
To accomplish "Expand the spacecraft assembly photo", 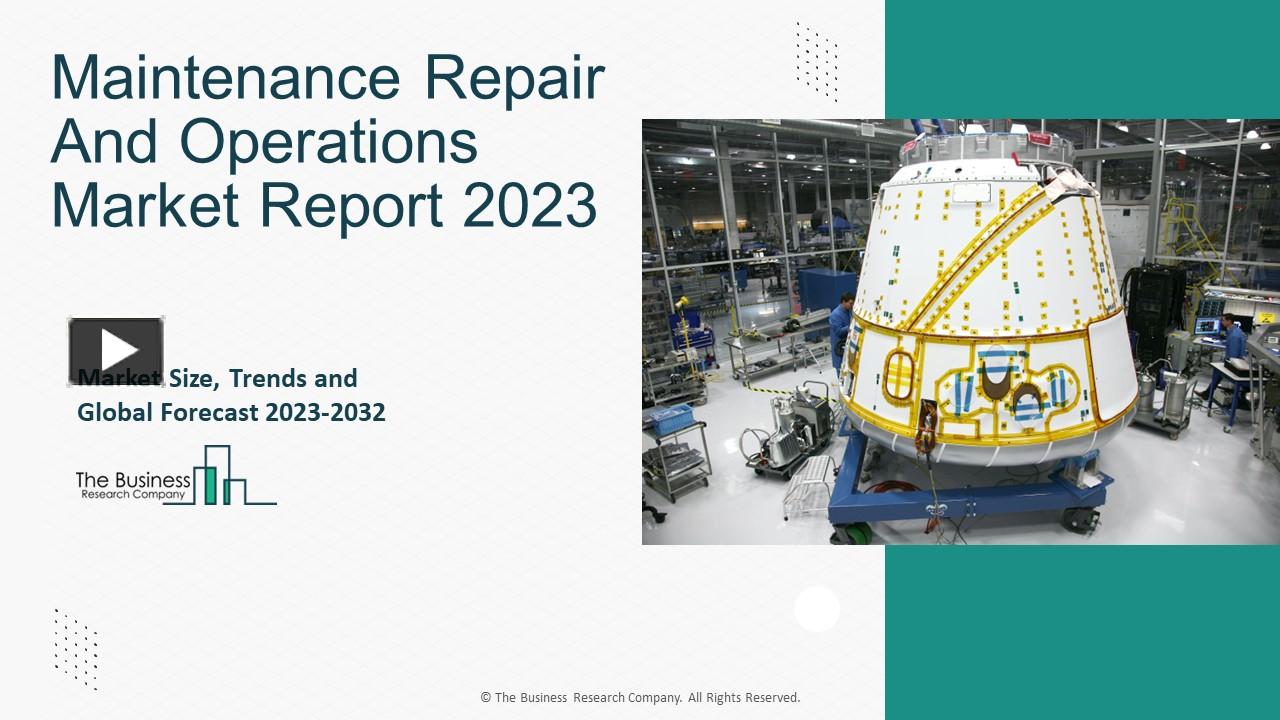I will click(960, 330).
